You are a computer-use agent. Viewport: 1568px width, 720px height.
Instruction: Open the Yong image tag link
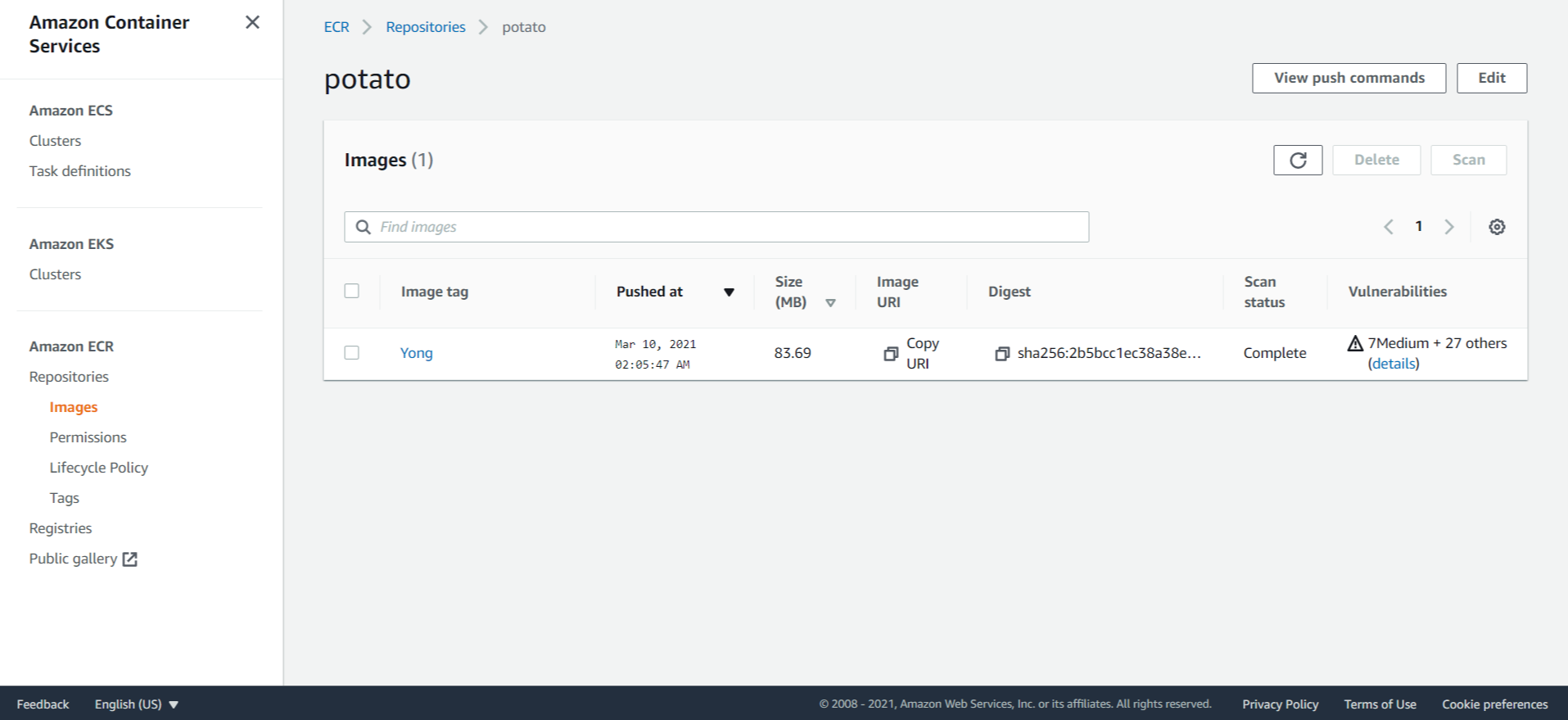416,353
